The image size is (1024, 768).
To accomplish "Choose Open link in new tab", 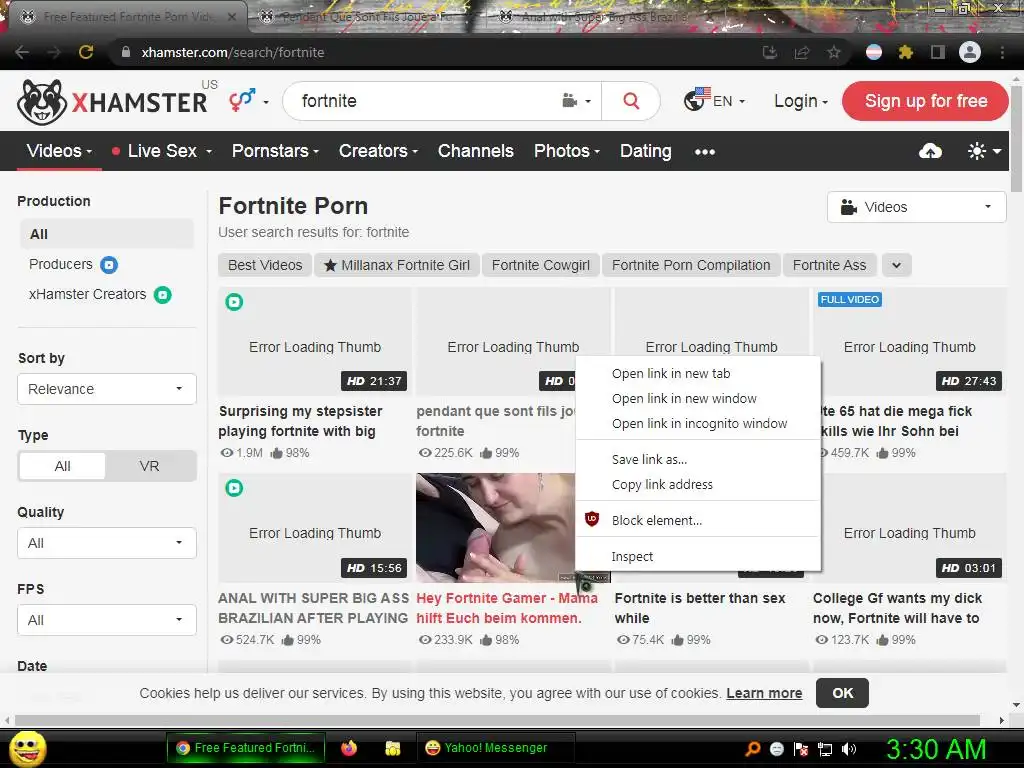I will 671,374.
